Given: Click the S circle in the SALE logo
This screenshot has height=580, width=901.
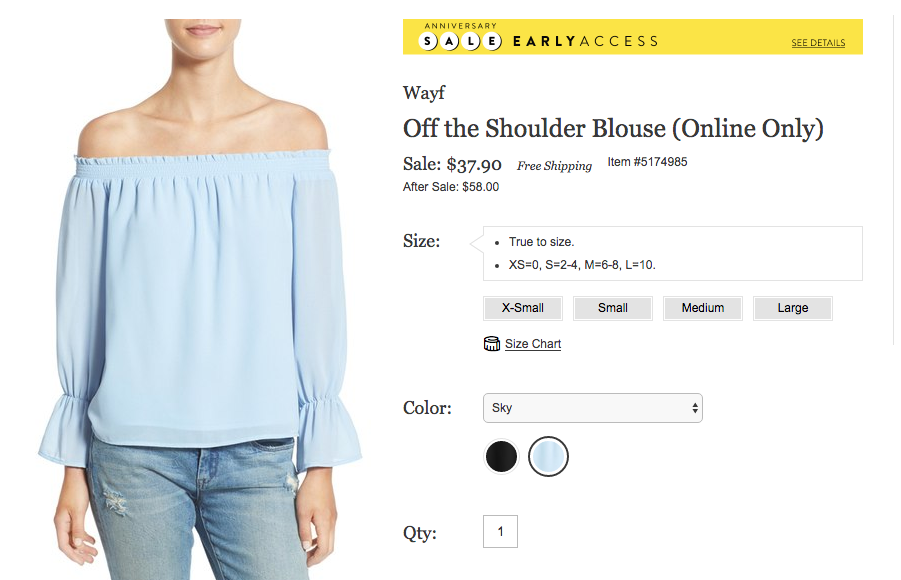Looking at the screenshot, I should coord(428,41).
